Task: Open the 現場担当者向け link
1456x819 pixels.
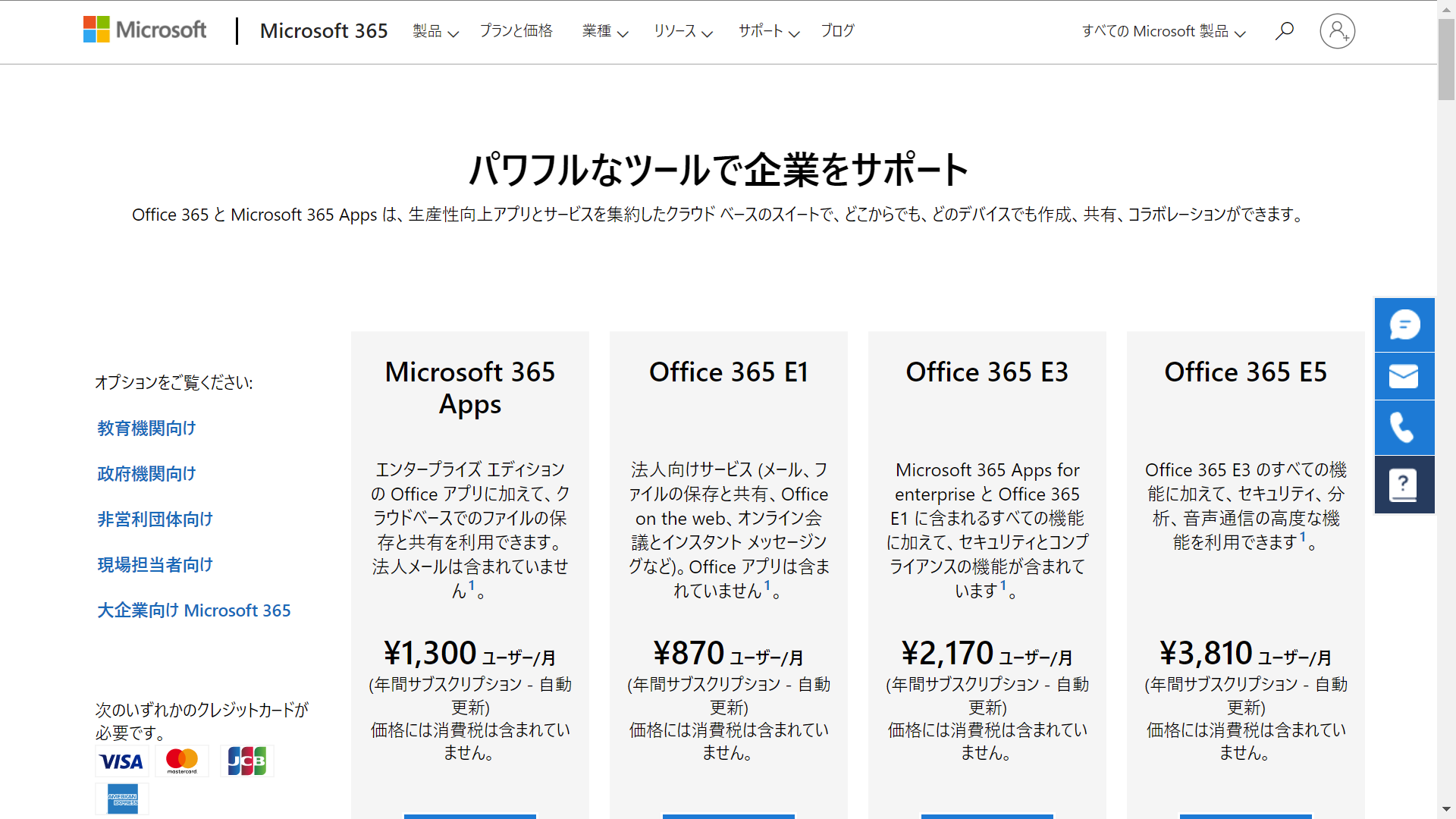Action: pos(155,565)
